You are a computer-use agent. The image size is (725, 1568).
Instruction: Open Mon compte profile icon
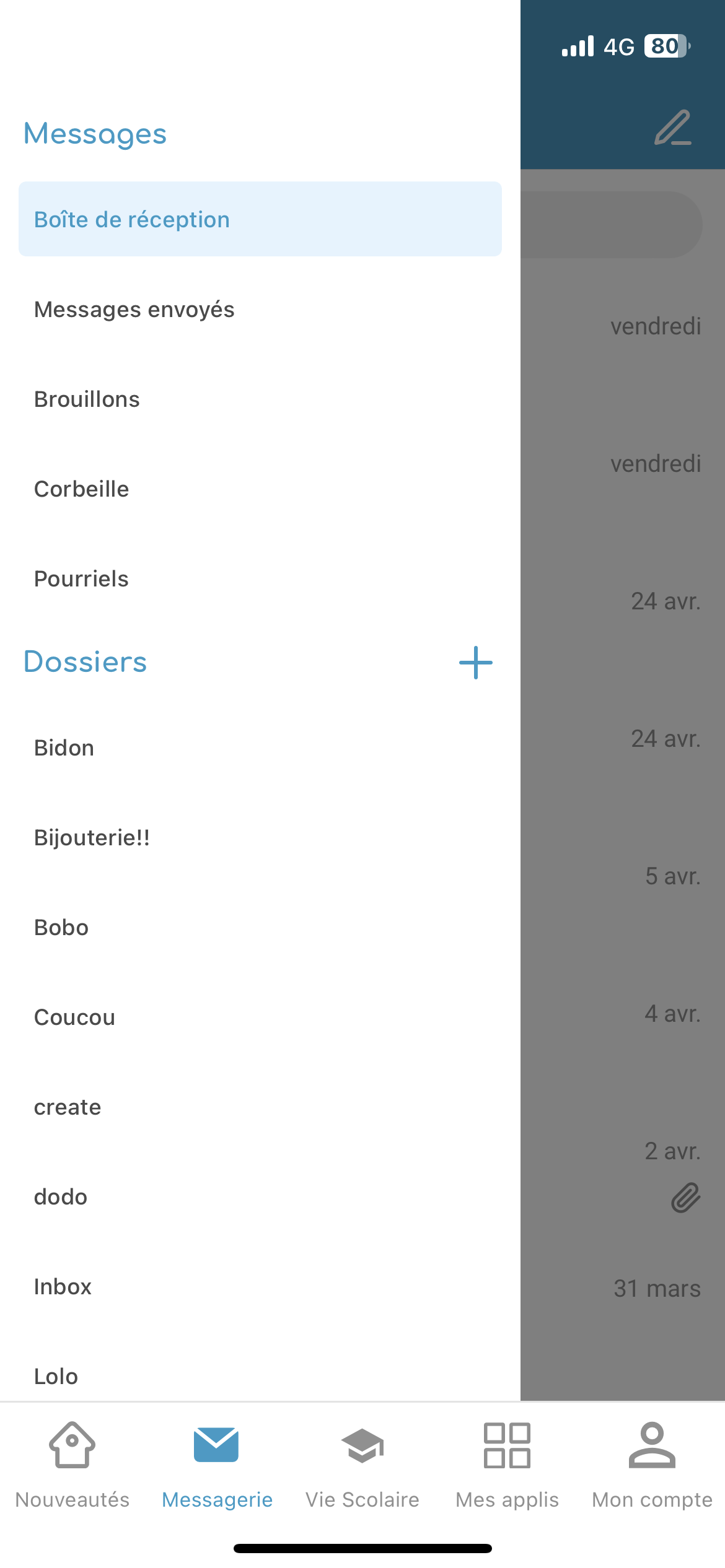coord(652,1445)
